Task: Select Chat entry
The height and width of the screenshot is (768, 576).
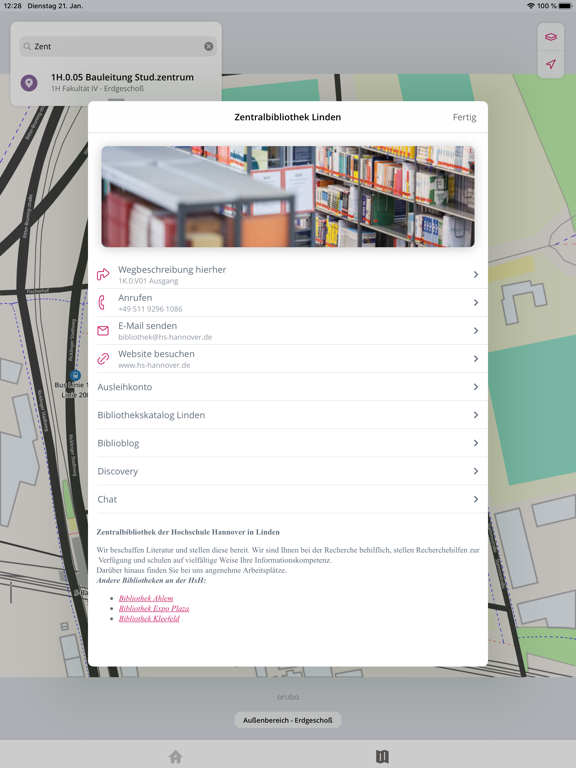Action: click(288, 499)
